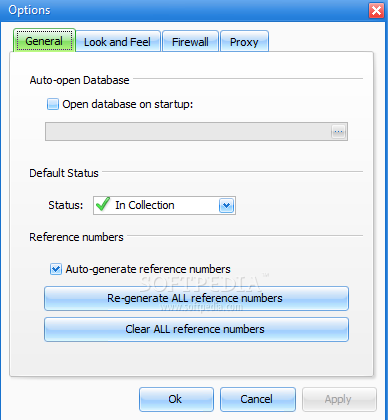Open the Proxy tab
This screenshot has height=420, width=388.
(244, 42)
